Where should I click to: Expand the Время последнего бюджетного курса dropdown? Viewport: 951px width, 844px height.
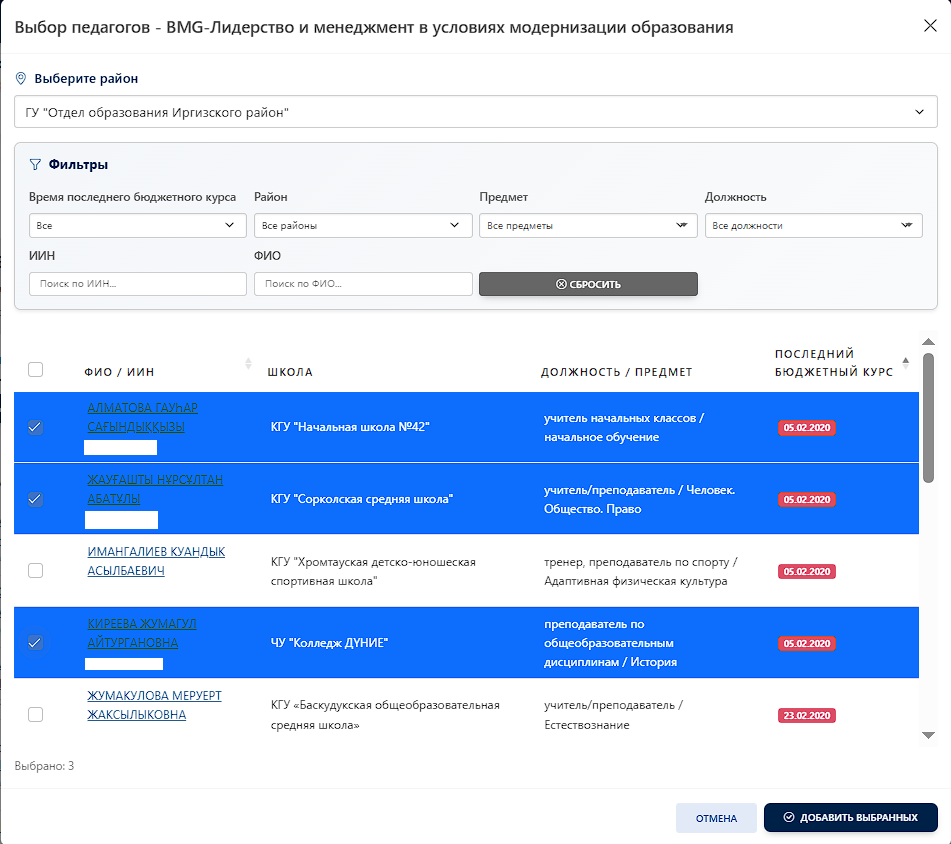click(x=138, y=225)
